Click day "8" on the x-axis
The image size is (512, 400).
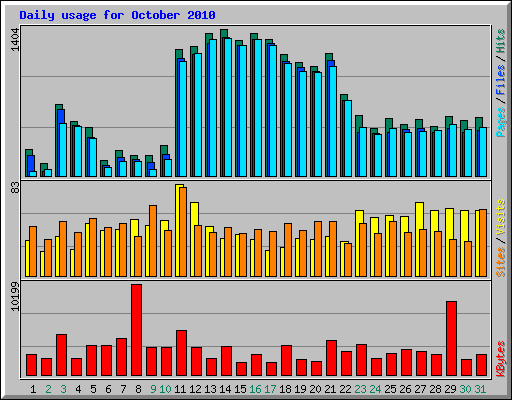(138, 389)
